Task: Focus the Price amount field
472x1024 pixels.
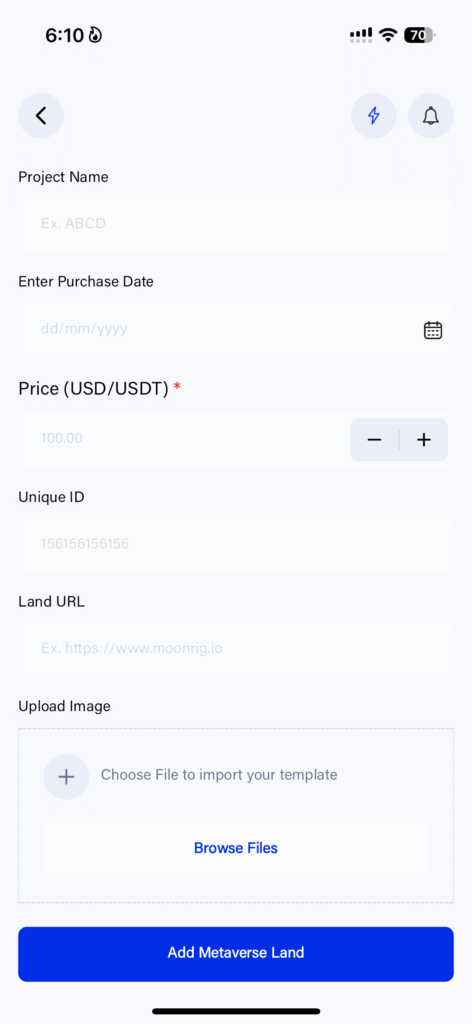Action: [x=183, y=439]
